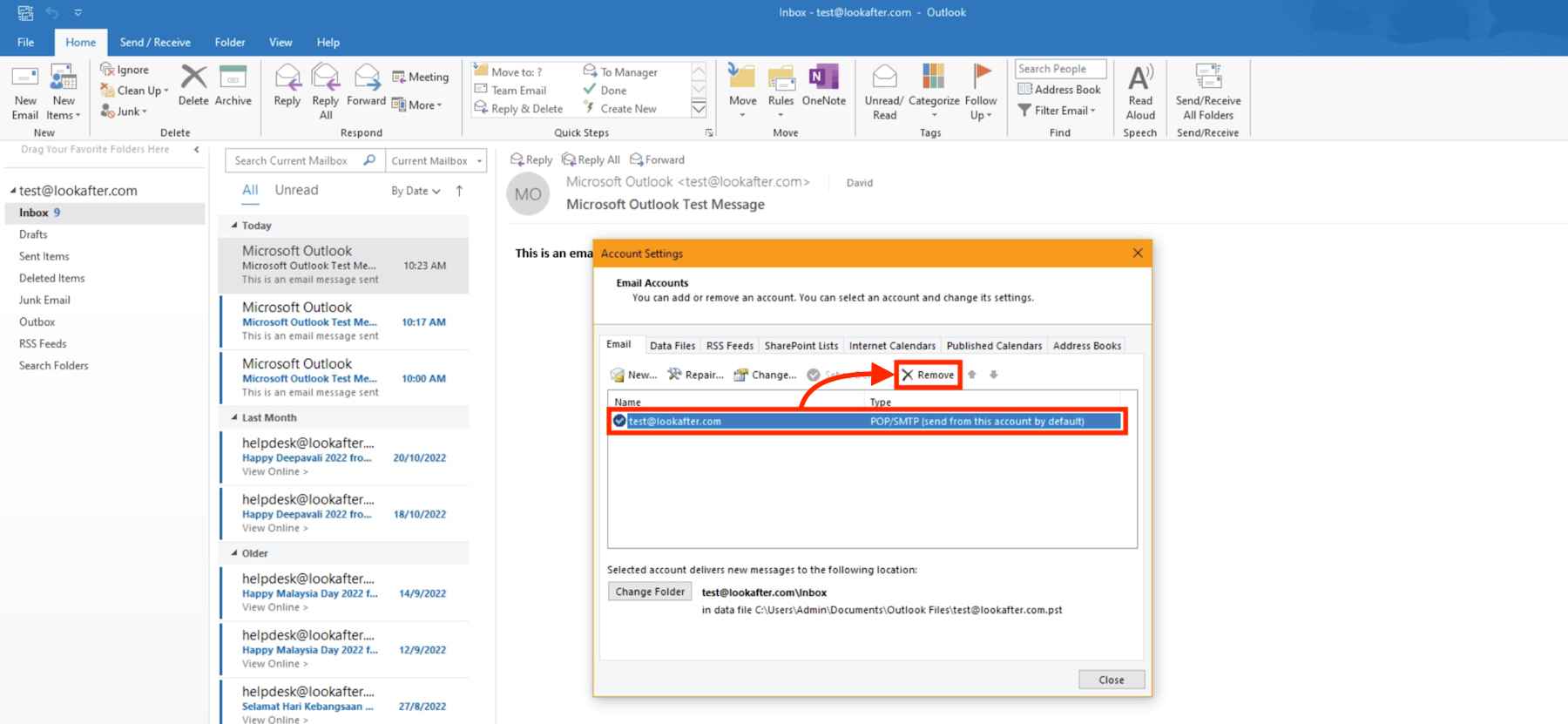Click Repair in Account Settings toolbar
The height and width of the screenshot is (724, 1568).
click(695, 375)
